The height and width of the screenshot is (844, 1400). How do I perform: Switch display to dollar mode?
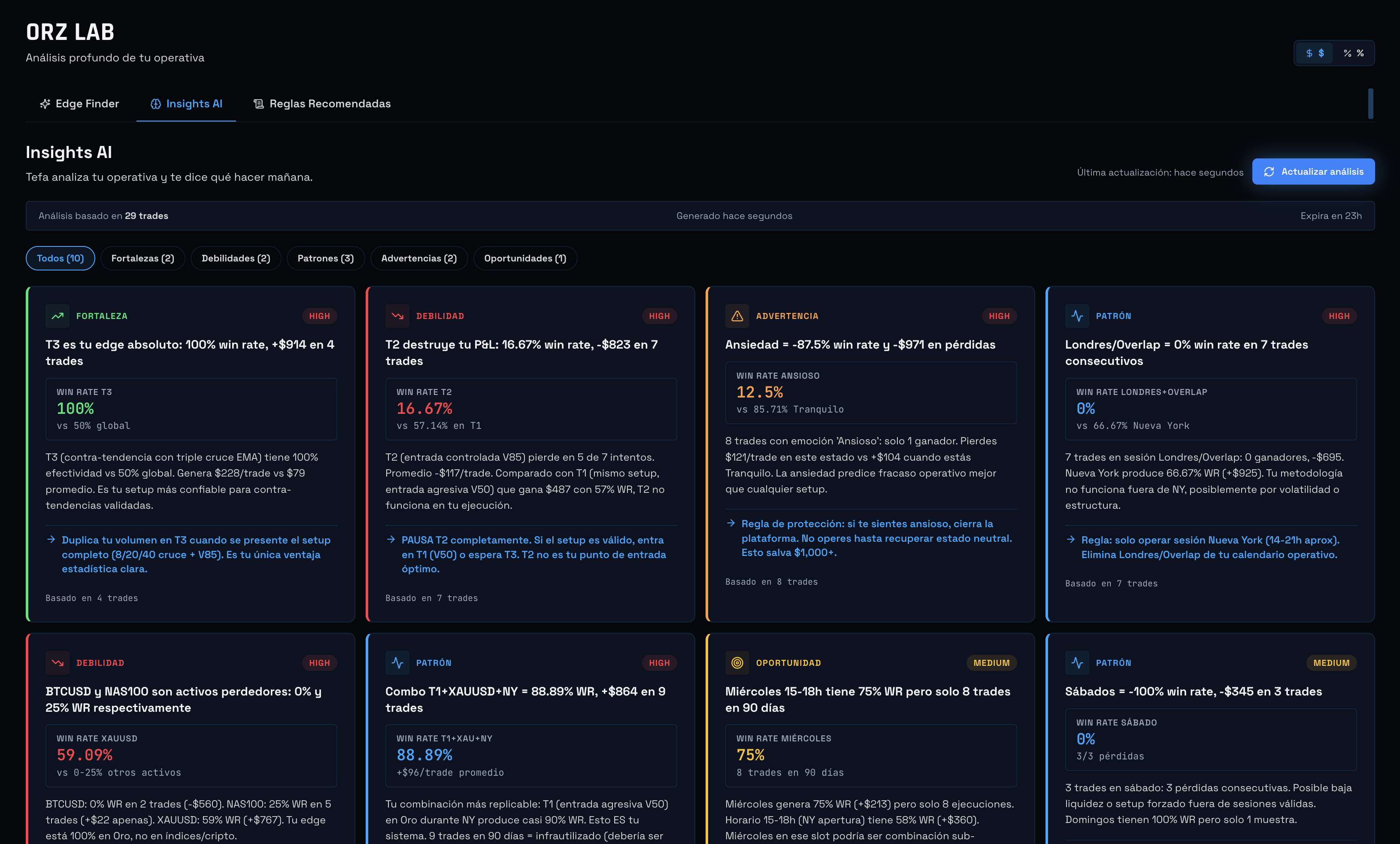[1315, 53]
